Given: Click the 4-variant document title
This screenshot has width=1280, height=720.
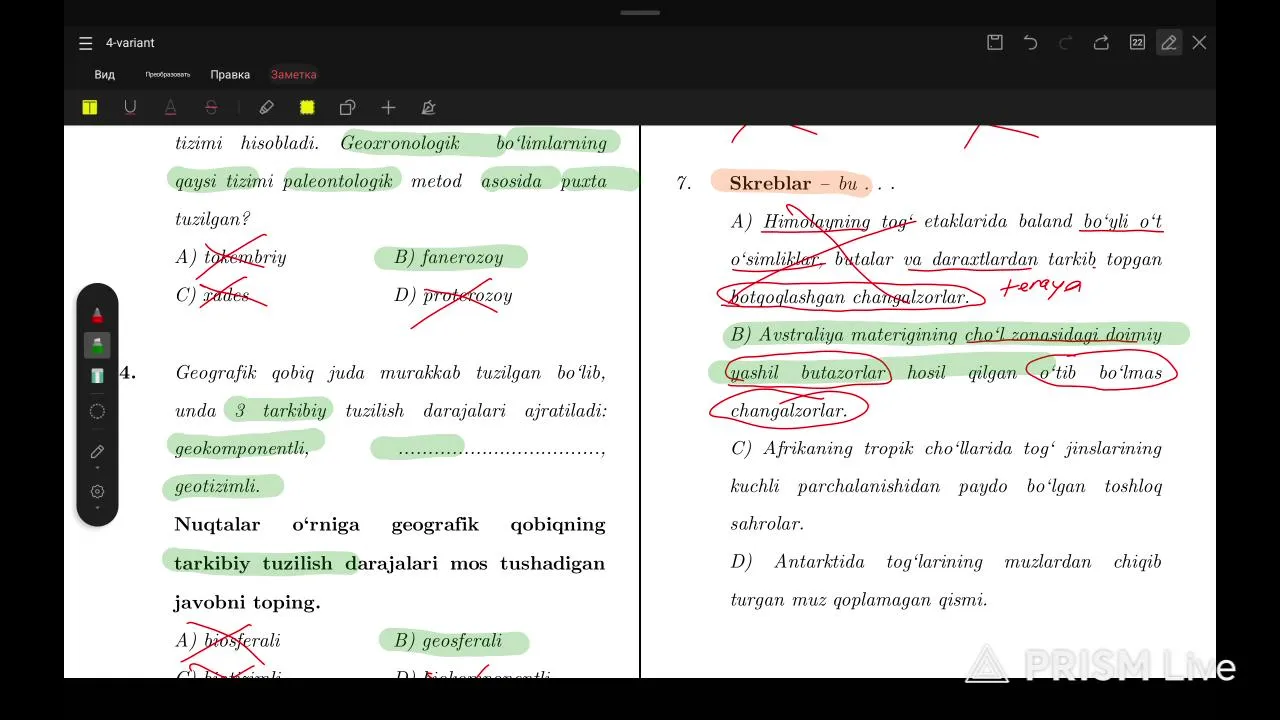Looking at the screenshot, I should click(130, 43).
